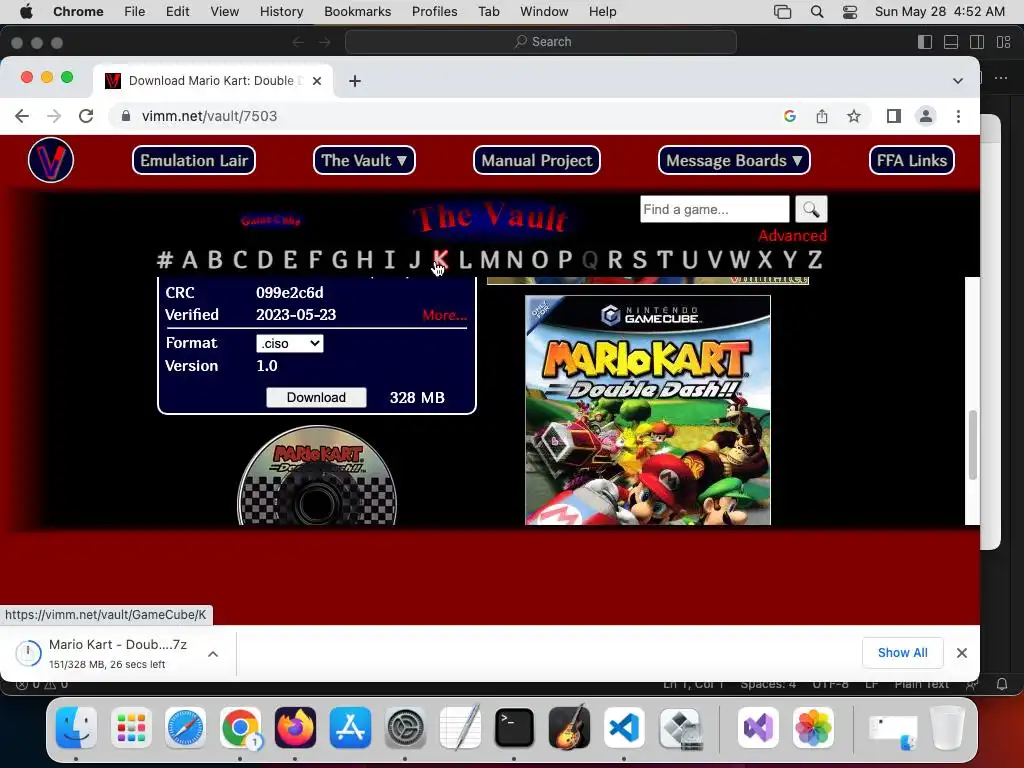Open System Preferences from the Dock
The image size is (1024, 768).
point(405,728)
